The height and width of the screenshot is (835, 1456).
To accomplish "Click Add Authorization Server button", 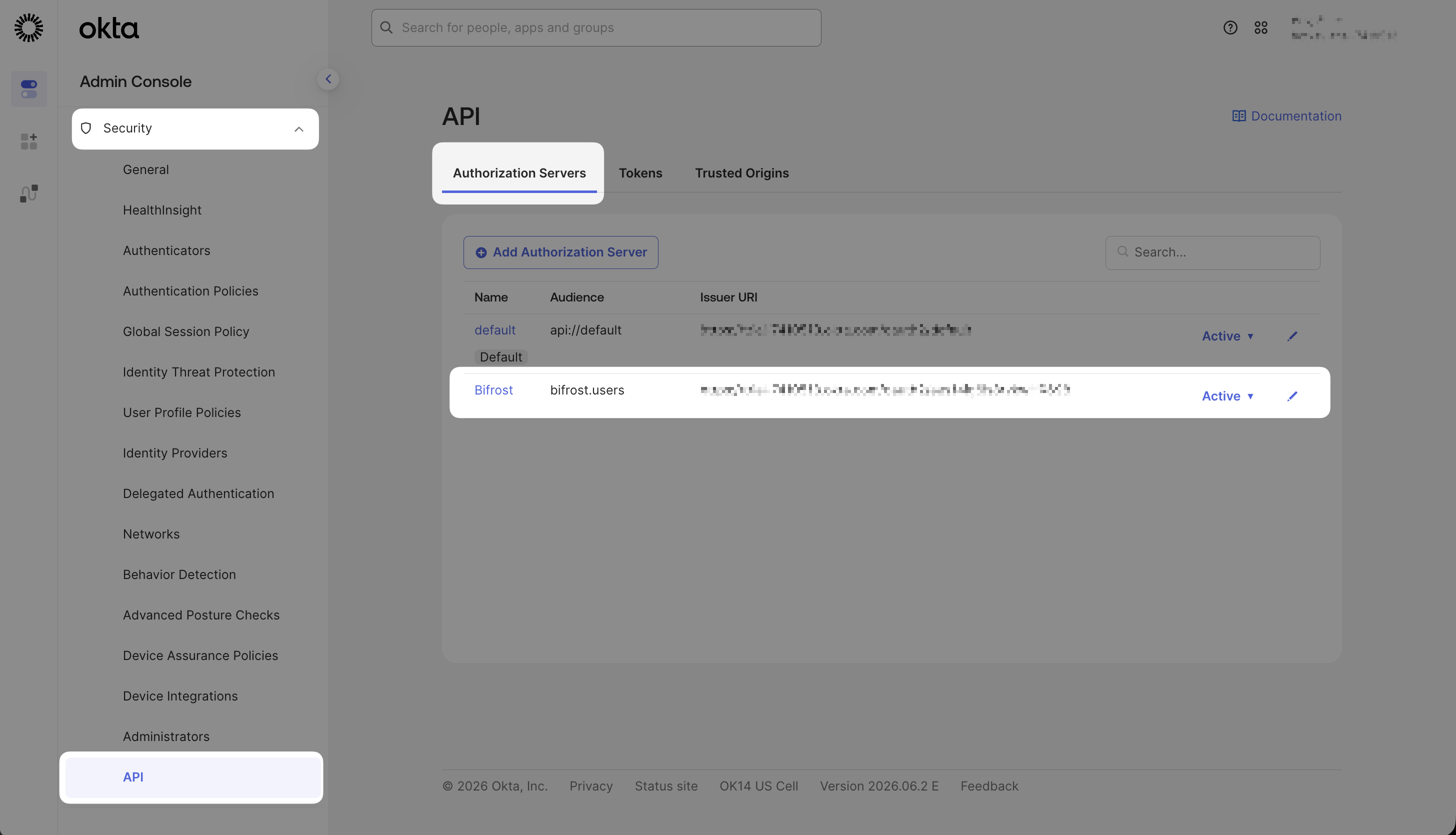I will [x=560, y=252].
